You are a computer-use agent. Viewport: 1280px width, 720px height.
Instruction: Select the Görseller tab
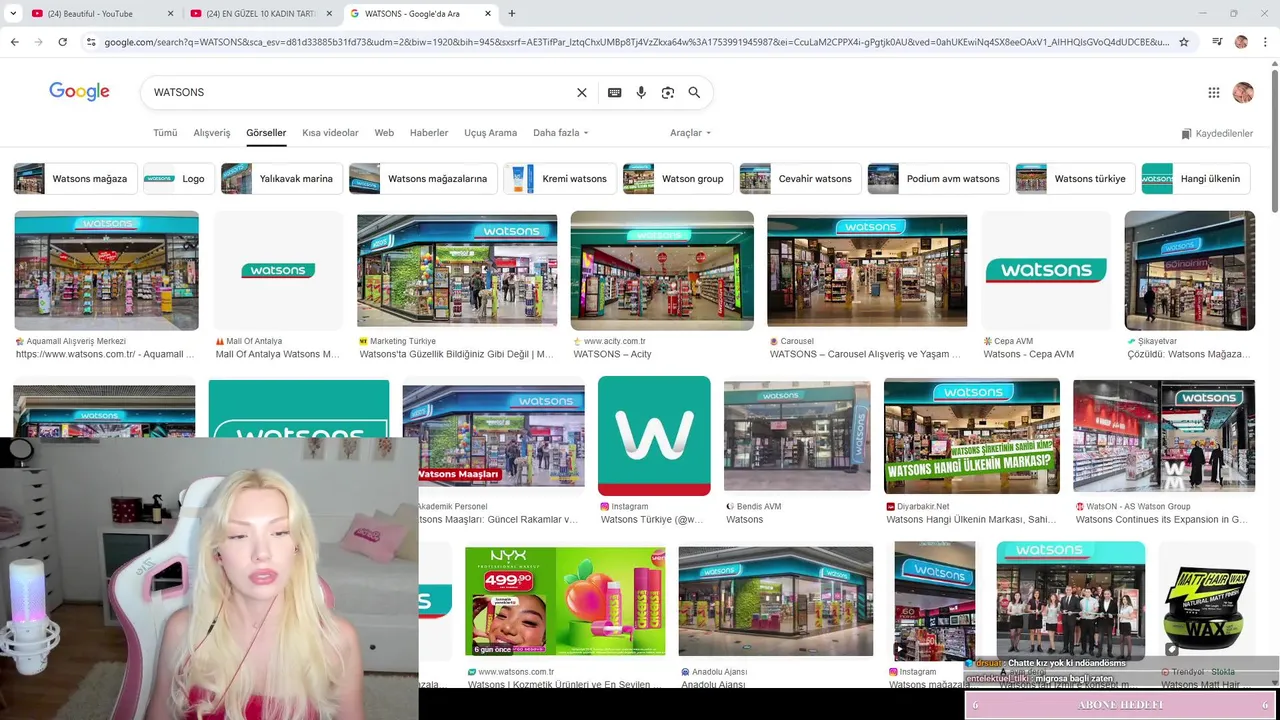(266, 133)
